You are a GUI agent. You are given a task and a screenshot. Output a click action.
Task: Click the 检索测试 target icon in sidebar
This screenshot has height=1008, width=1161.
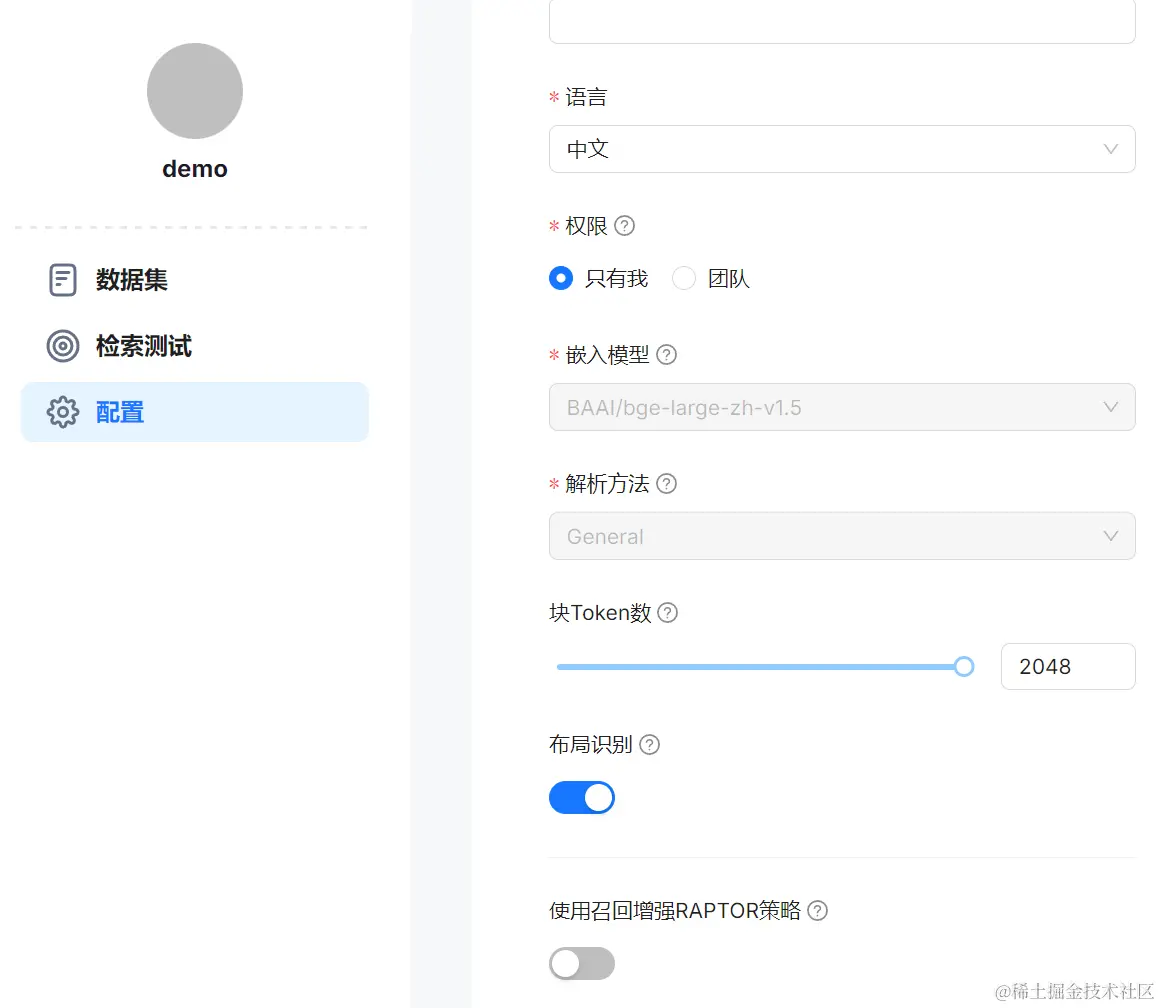(62, 346)
